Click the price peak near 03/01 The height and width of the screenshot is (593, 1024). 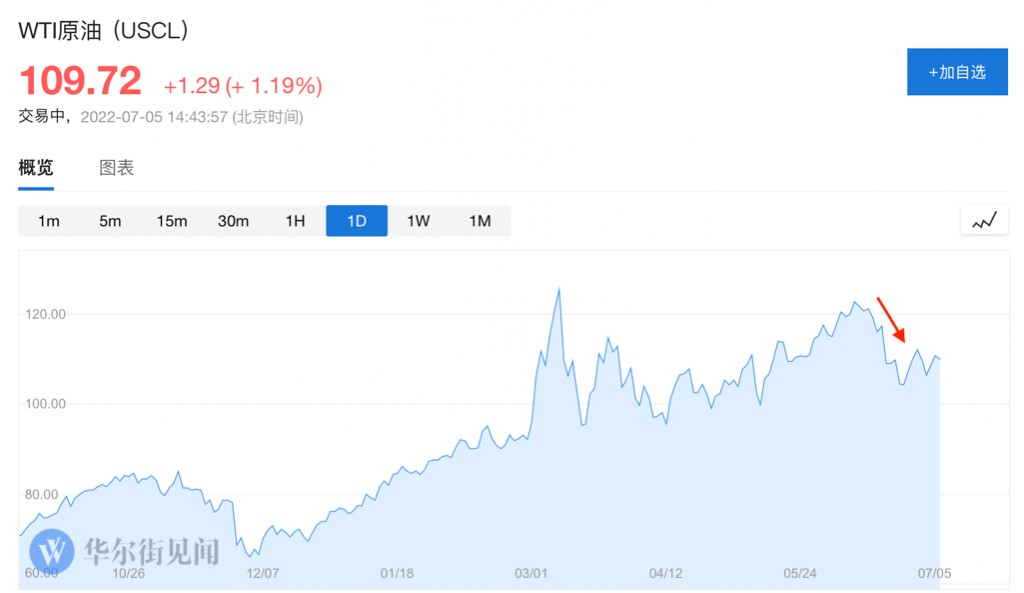tap(558, 289)
